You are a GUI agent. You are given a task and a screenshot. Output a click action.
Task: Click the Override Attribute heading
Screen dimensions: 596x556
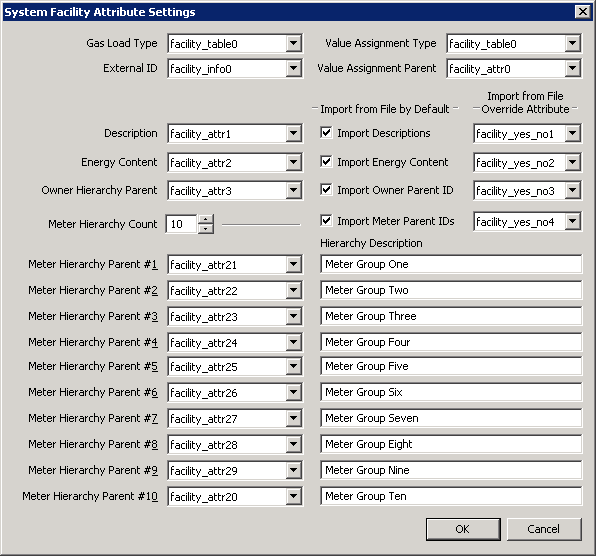point(525,109)
